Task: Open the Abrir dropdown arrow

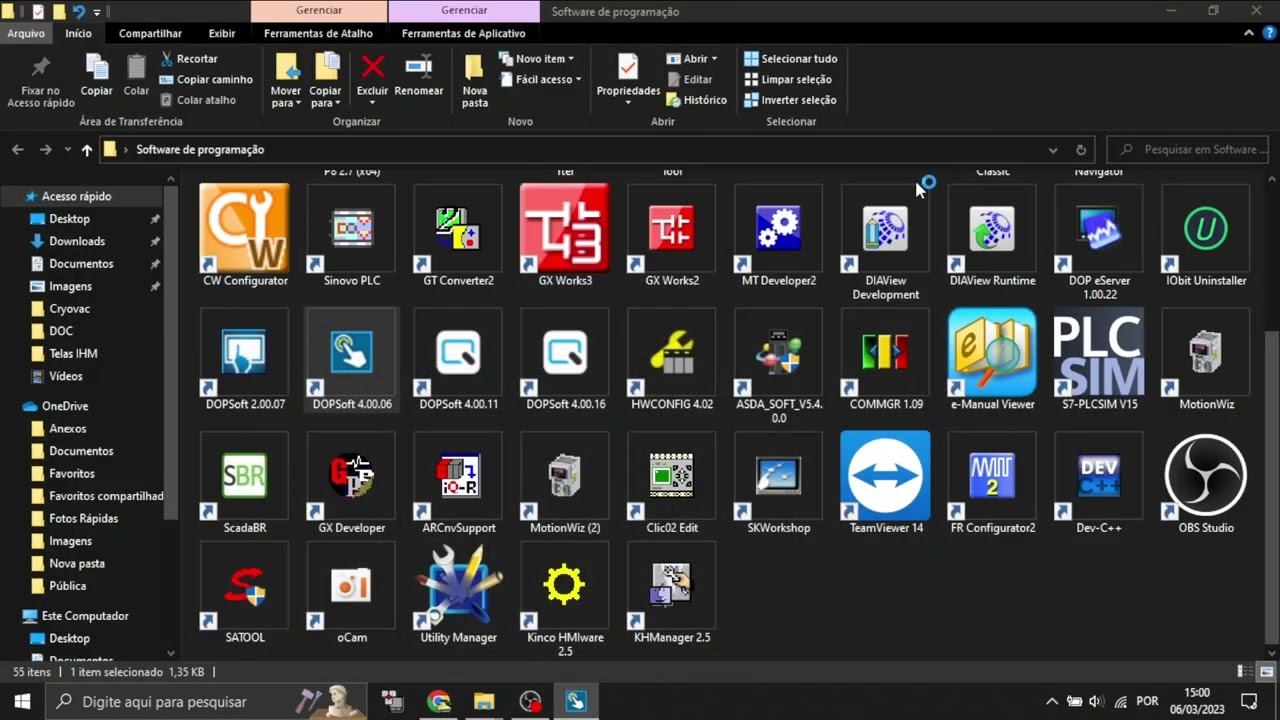Action: [x=714, y=59]
